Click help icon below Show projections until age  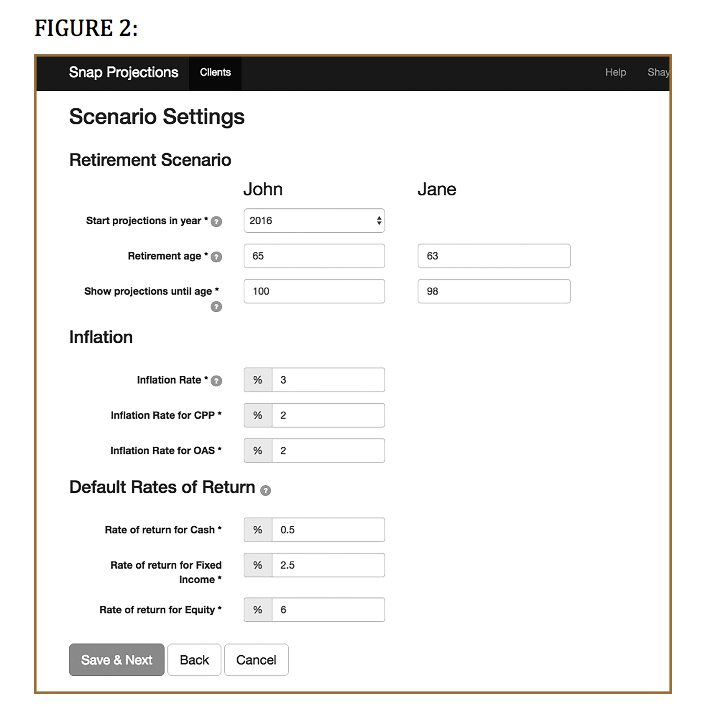[x=216, y=307]
